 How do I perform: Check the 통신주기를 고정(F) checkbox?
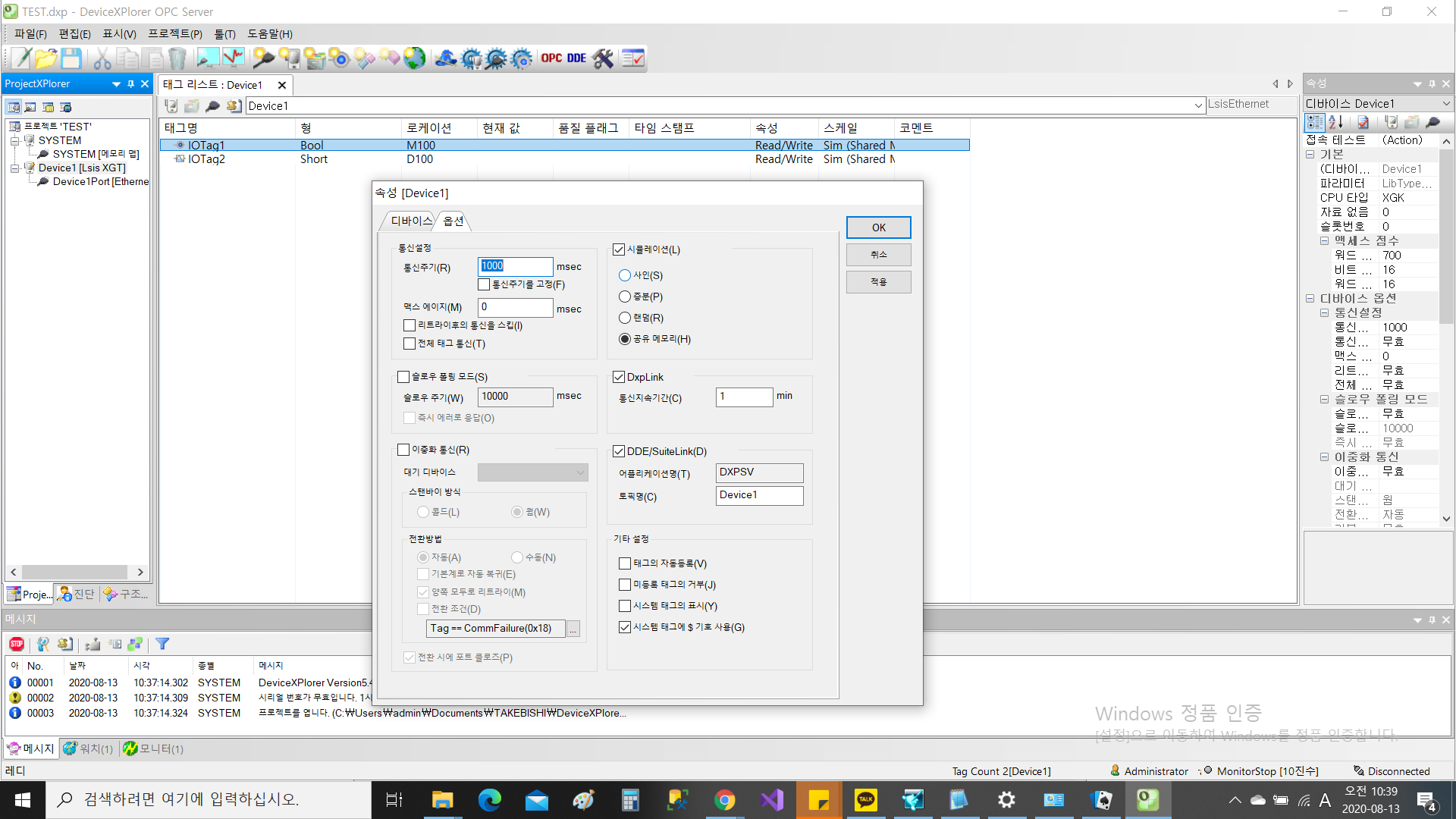484,284
